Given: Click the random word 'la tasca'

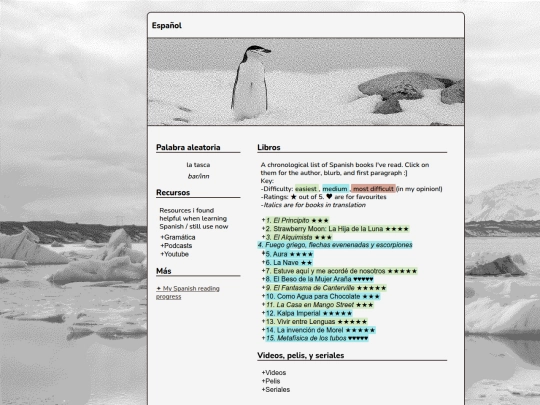Looking at the screenshot, I should (x=198, y=165).
